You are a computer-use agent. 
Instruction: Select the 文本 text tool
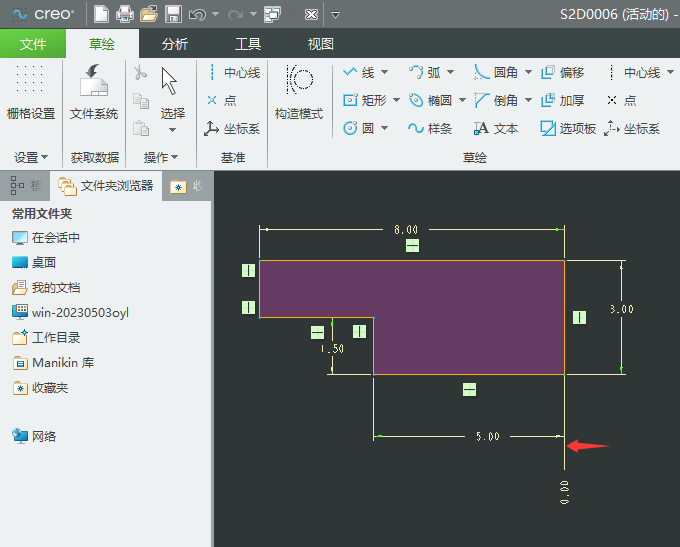tap(496, 128)
